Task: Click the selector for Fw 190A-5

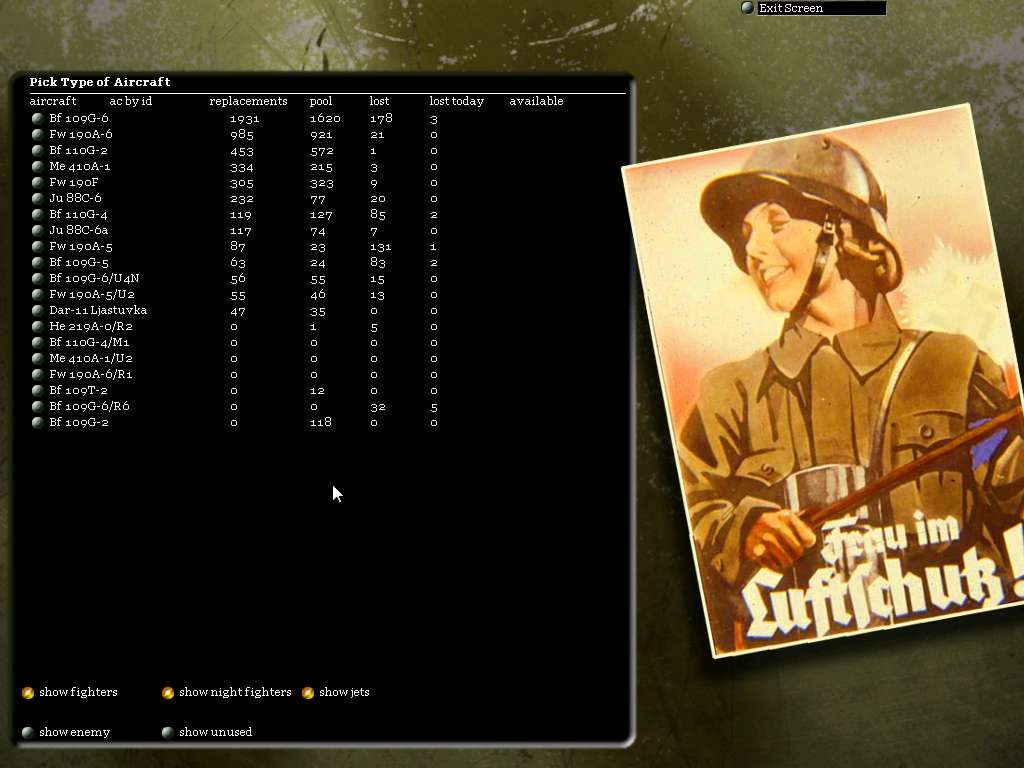Action: 37,246
